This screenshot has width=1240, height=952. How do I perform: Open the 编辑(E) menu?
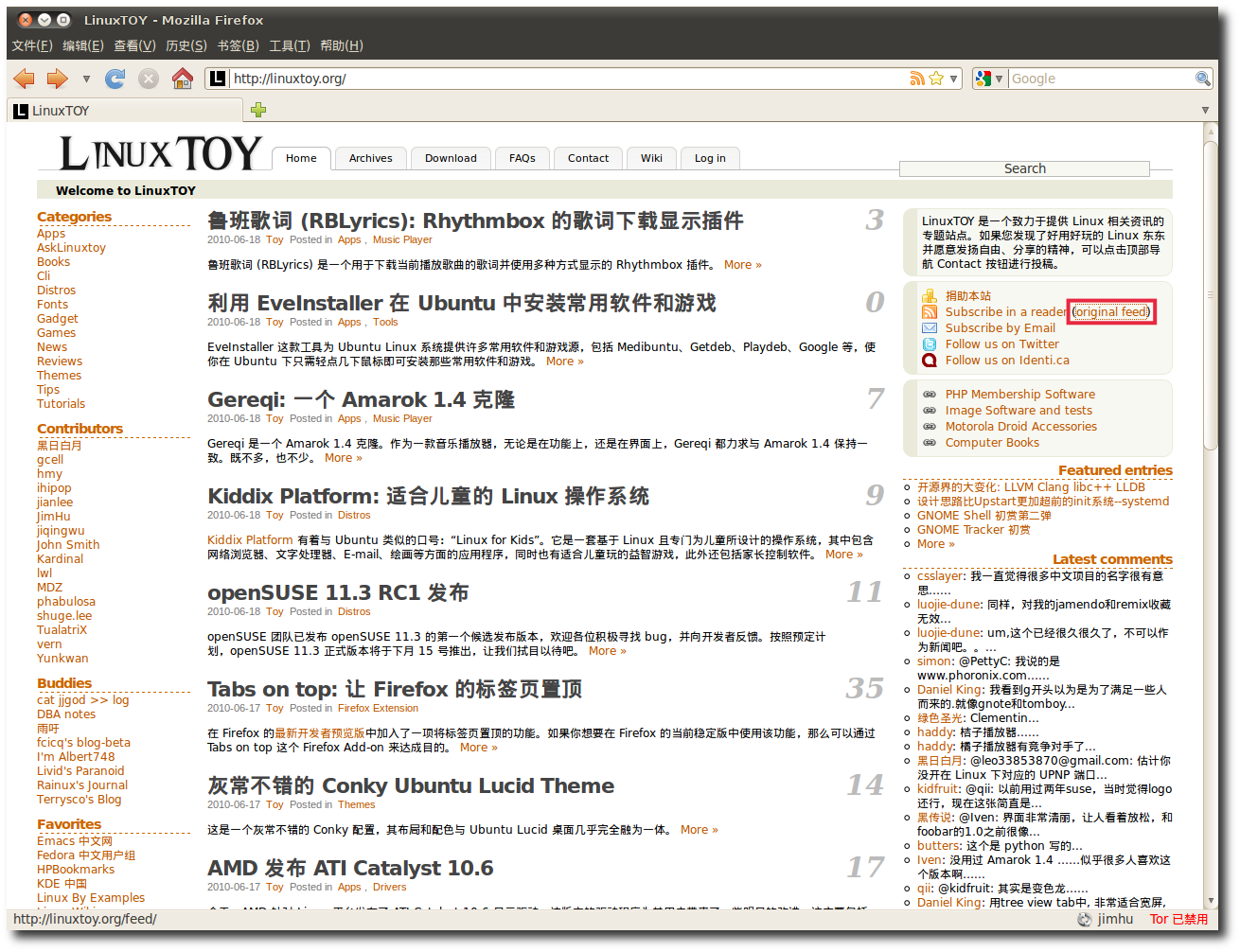(x=83, y=45)
